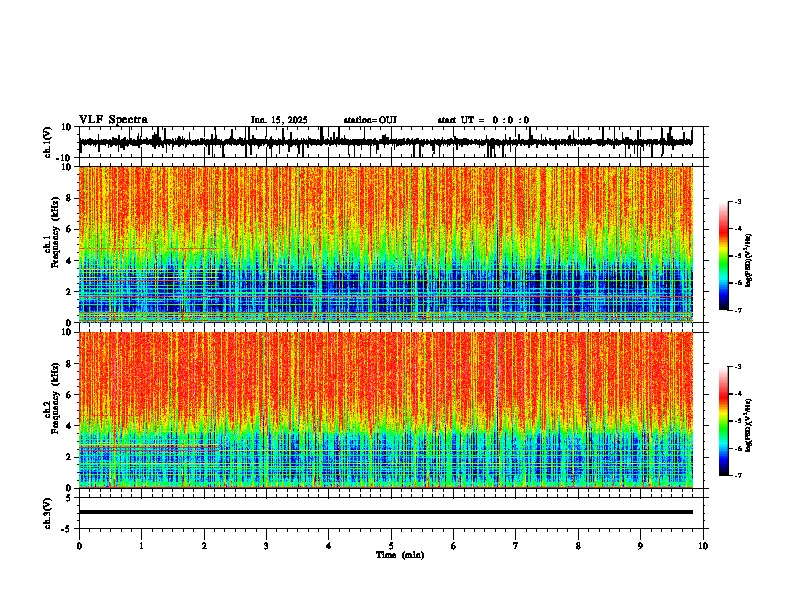Click the 'VLF Spectra' plot title
Viewport: 792px width, 612px height.
pos(113,120)
